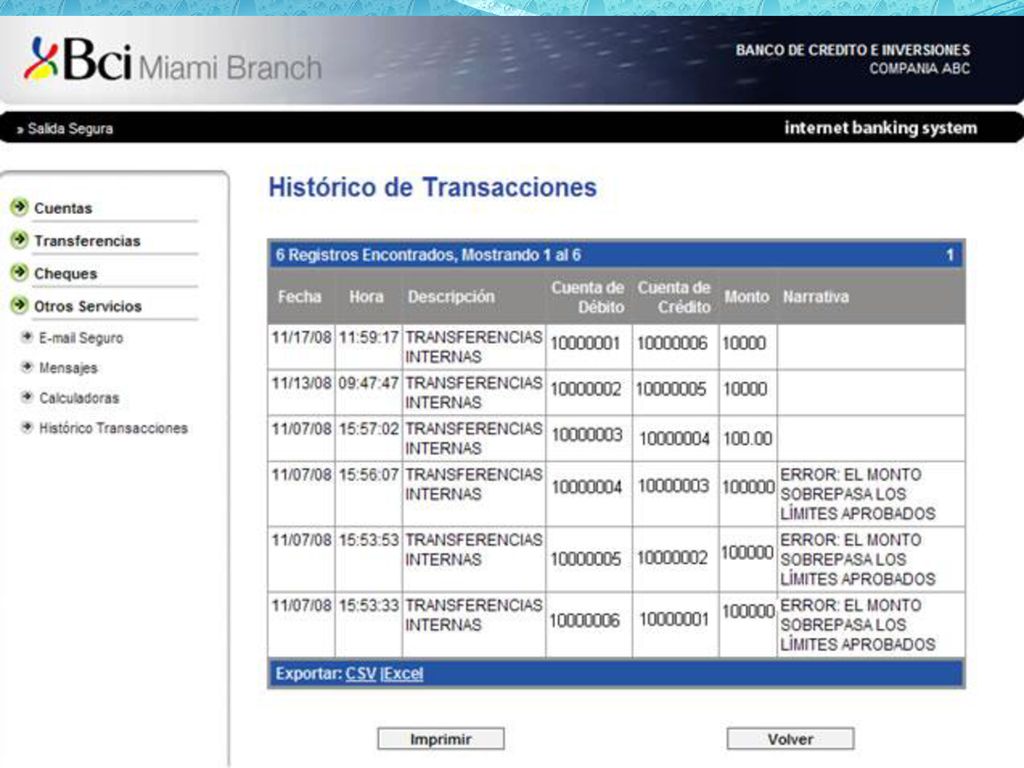This screenshot has height=768, width=1024.
Task: Click the amount 100.00 cell
Action: tap(748, 438)
